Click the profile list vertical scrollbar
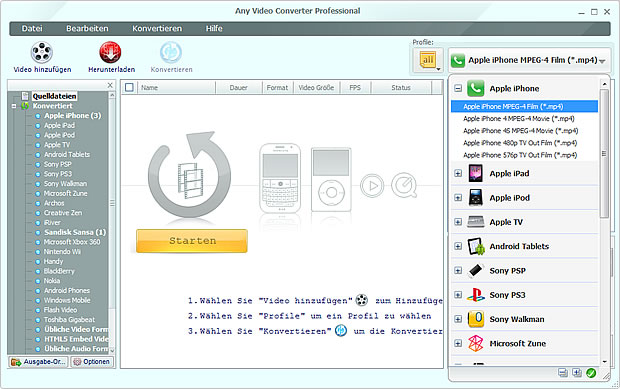Screen dimensions: 620x389 point(604,153)
